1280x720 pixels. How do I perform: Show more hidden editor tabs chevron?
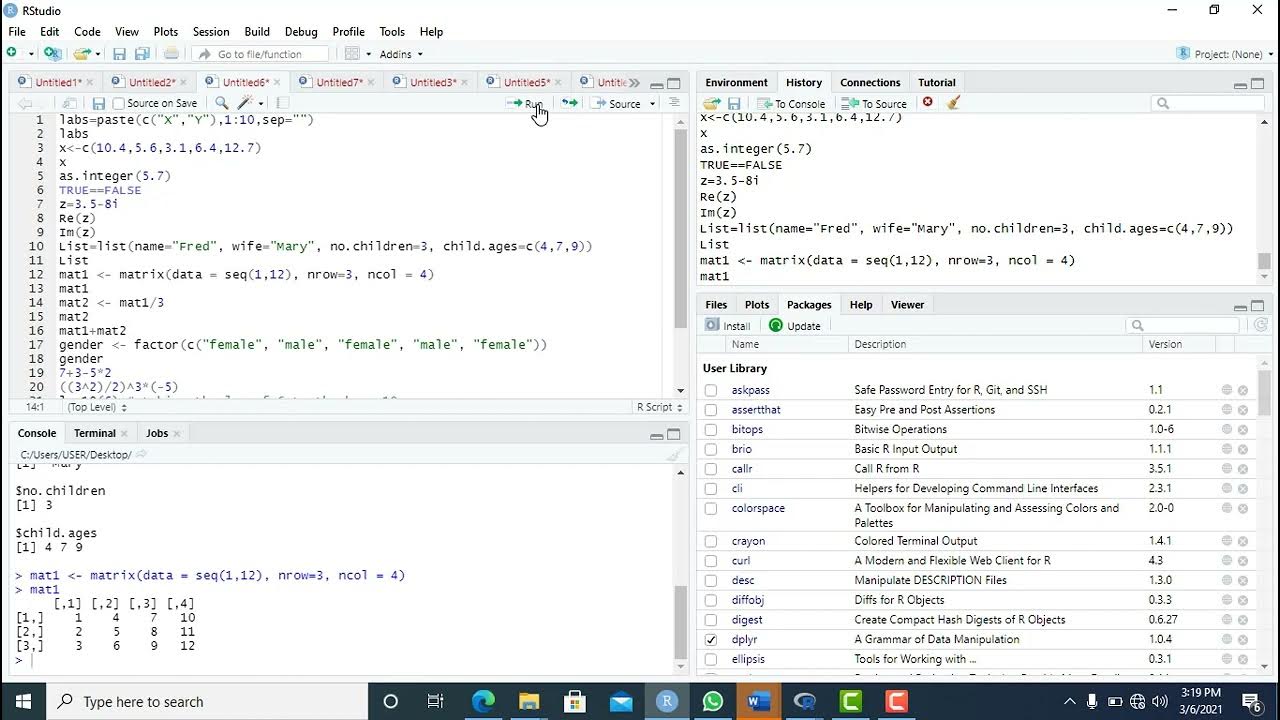[633, 82]
